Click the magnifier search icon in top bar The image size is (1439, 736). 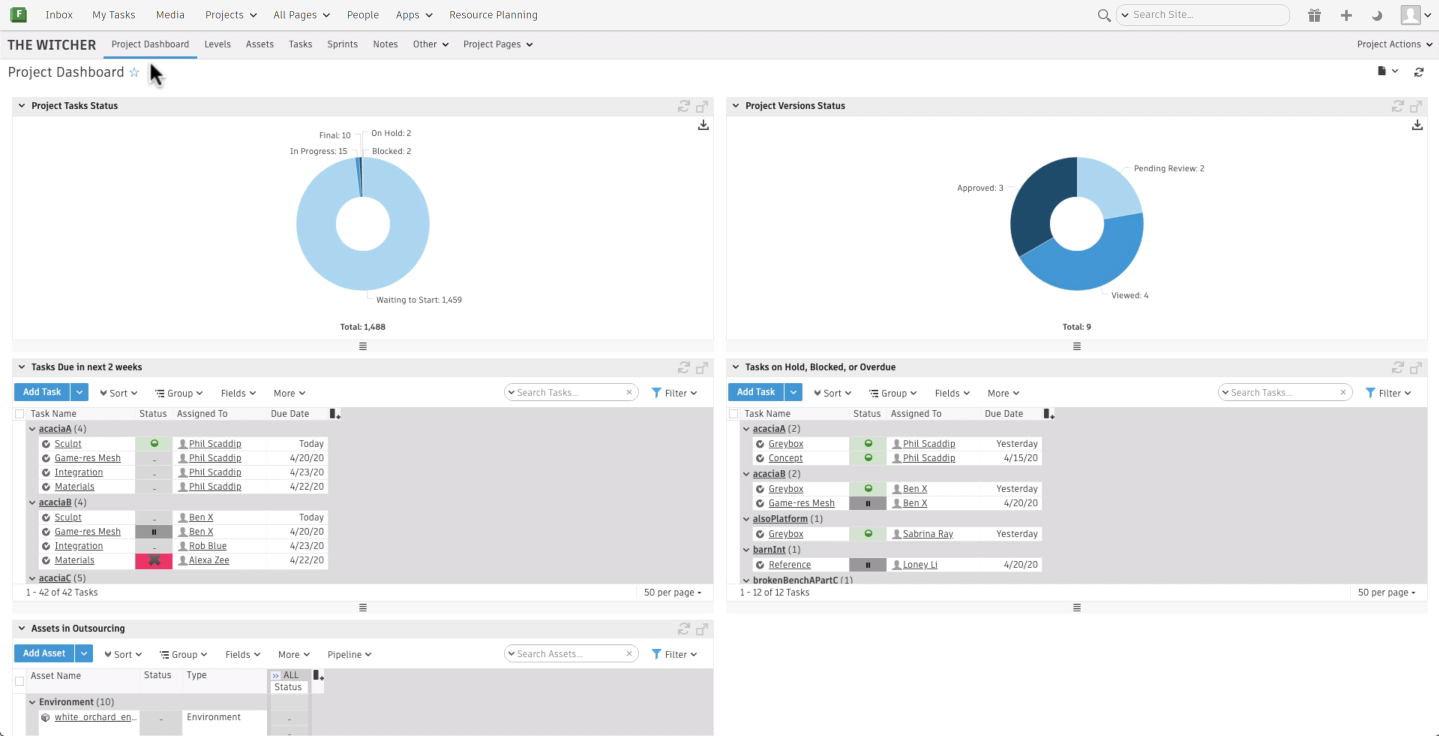tap(1104, 15)
